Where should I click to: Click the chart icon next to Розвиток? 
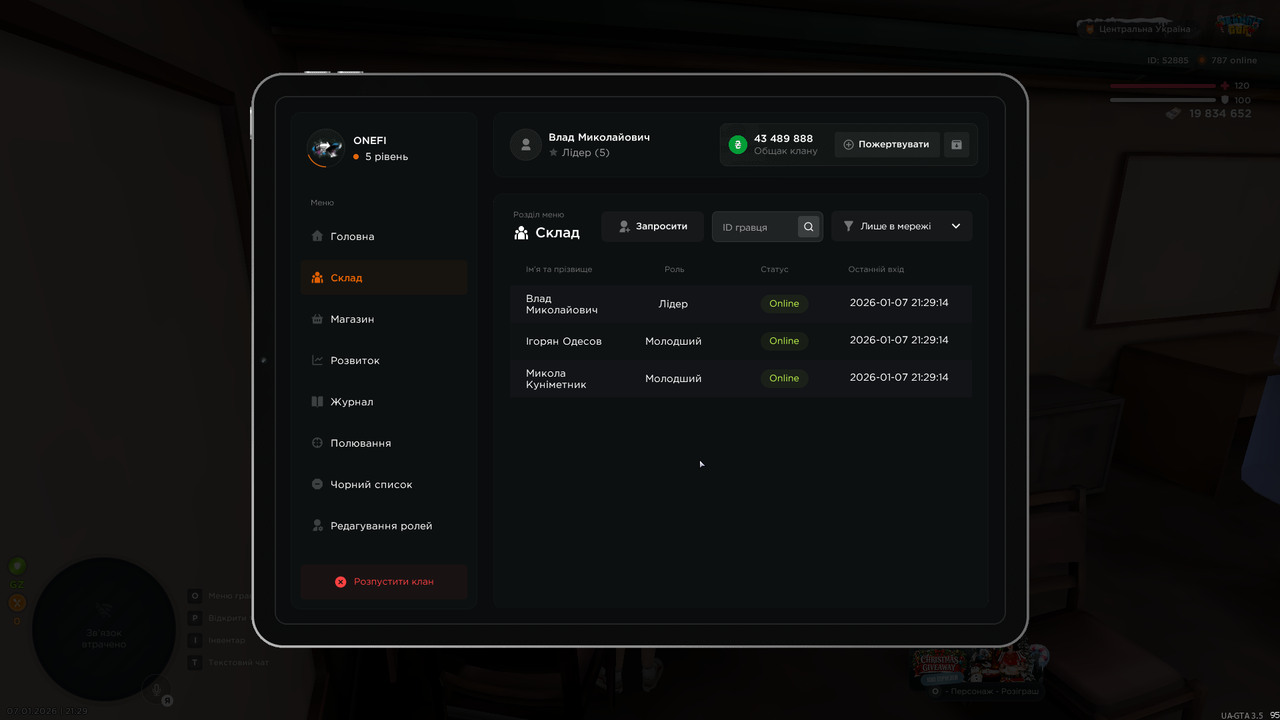click(x=317, y=360)
